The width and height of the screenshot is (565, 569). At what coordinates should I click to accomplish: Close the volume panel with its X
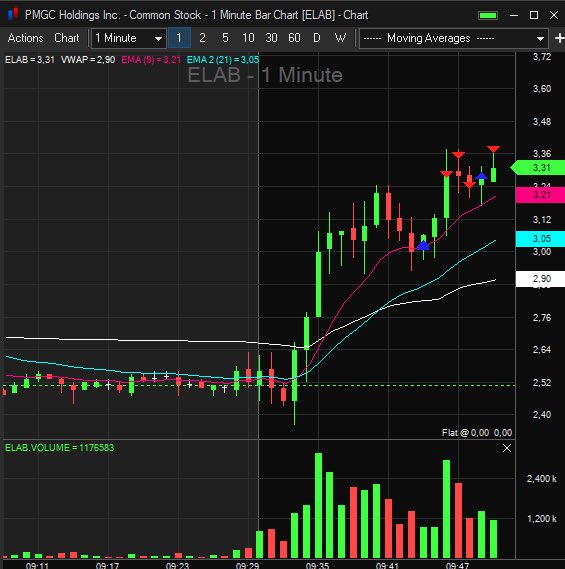coord(507,448)
